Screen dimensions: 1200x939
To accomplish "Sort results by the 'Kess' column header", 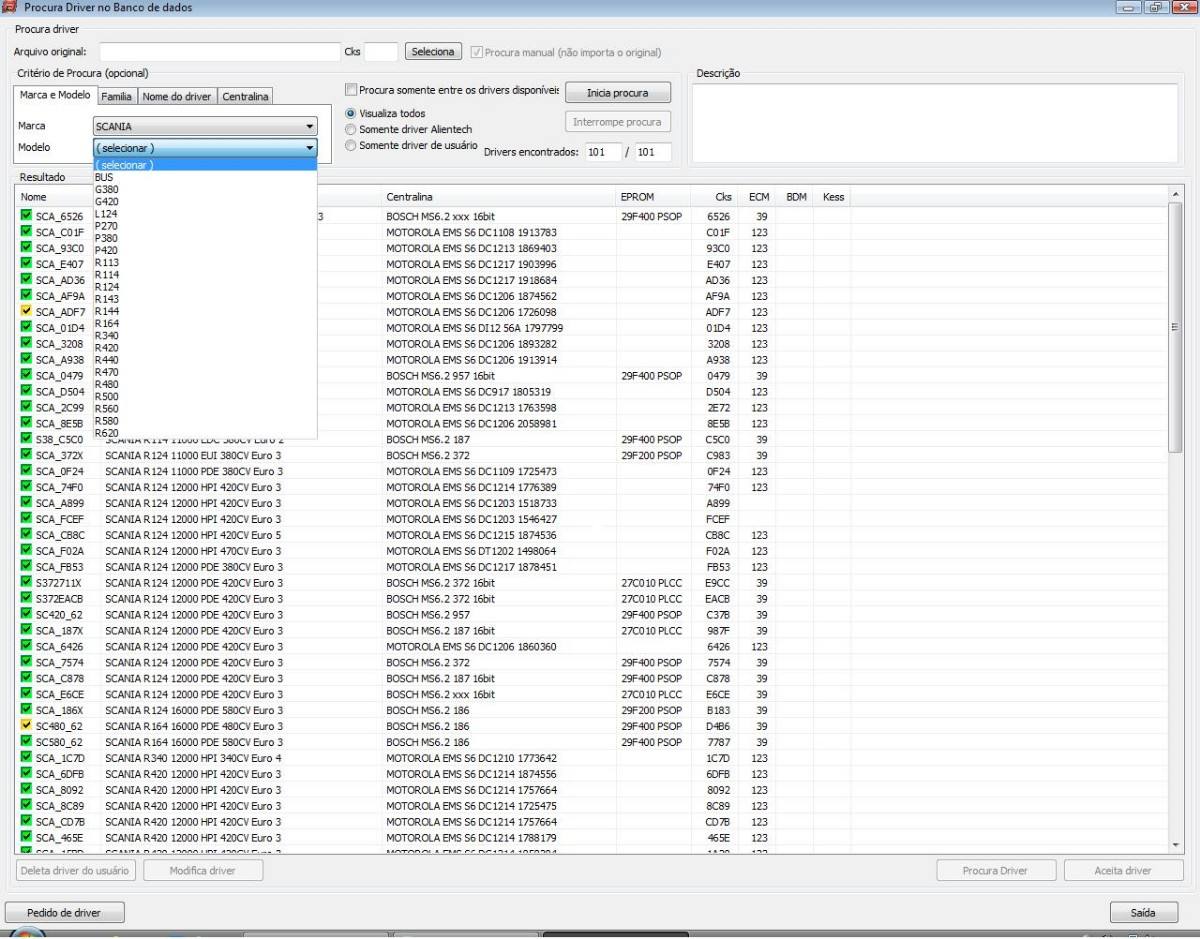I will coord(833,197).
